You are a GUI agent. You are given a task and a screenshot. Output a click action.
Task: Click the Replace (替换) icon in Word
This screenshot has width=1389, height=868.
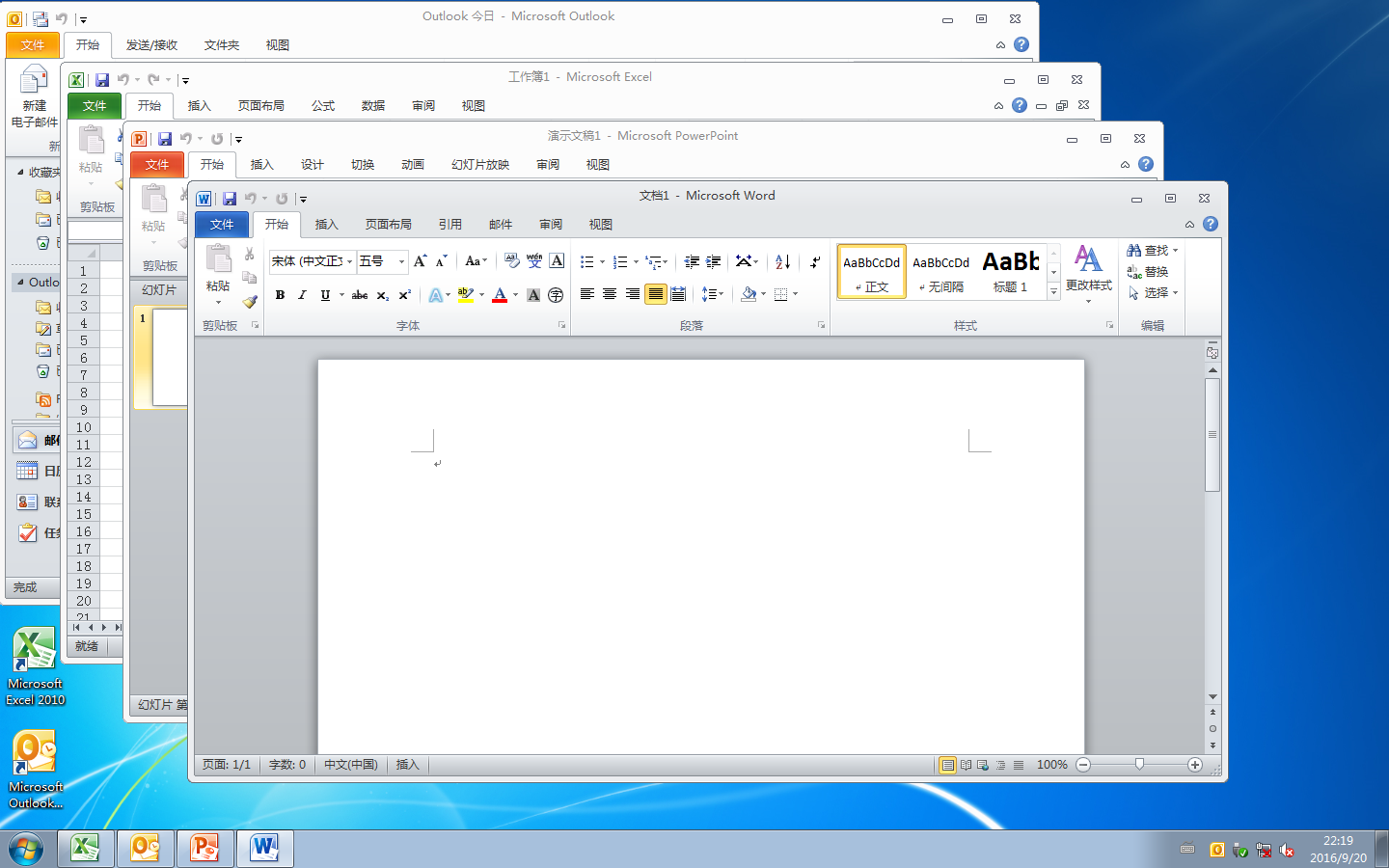[1147, 272]
